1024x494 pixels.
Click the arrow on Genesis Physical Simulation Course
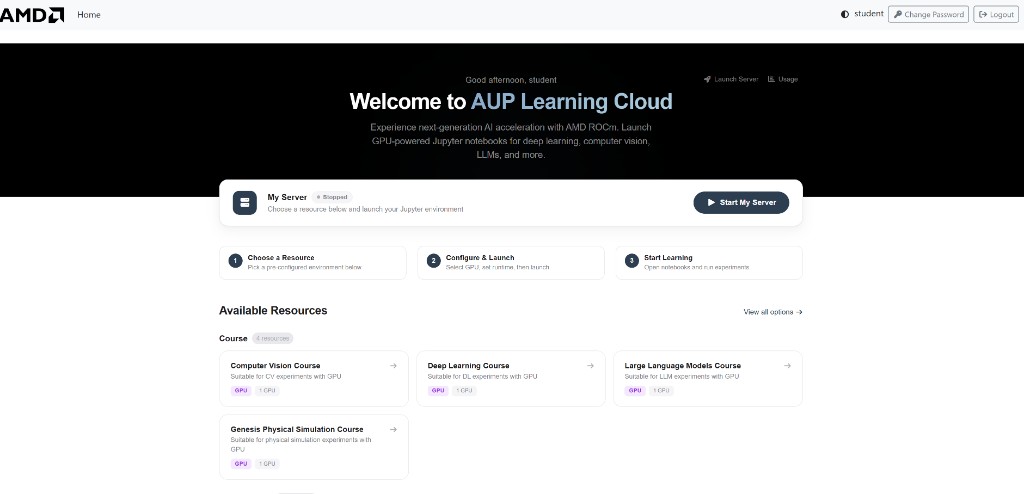tap(393, 429)
